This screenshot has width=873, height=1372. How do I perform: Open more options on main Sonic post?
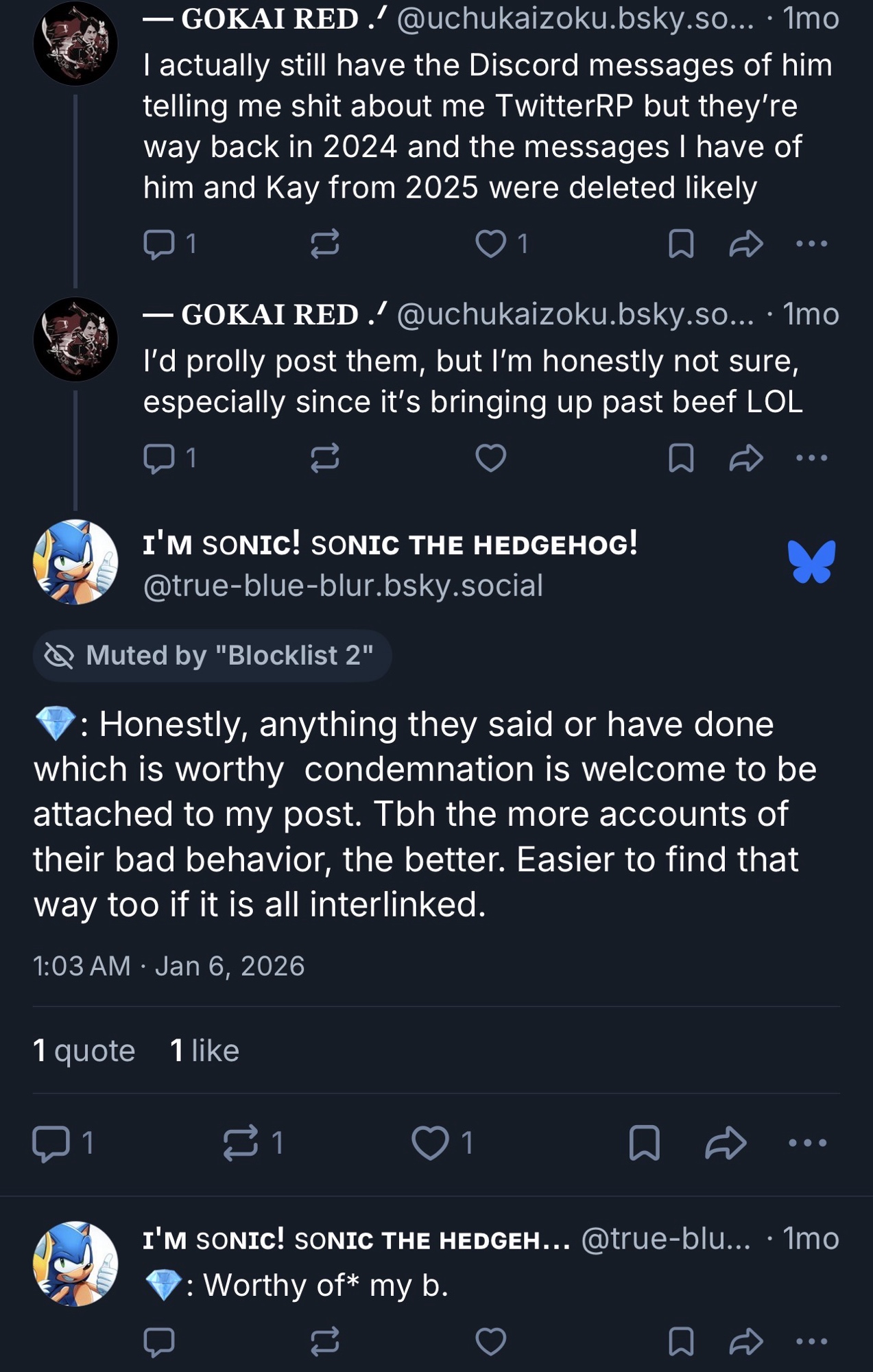click(x=807, y=1143)
